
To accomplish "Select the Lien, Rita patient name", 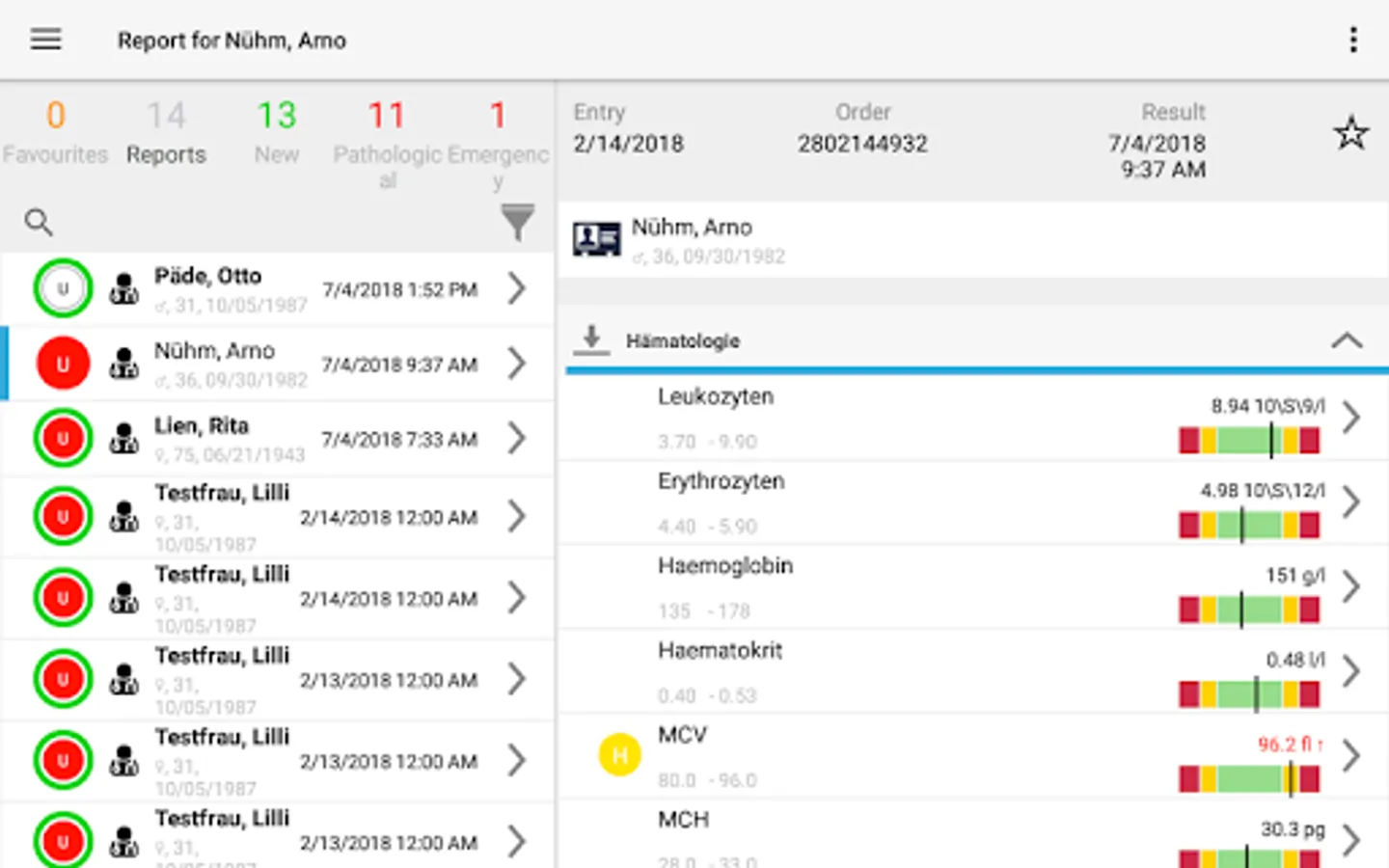I will click(x=202, y=425).
